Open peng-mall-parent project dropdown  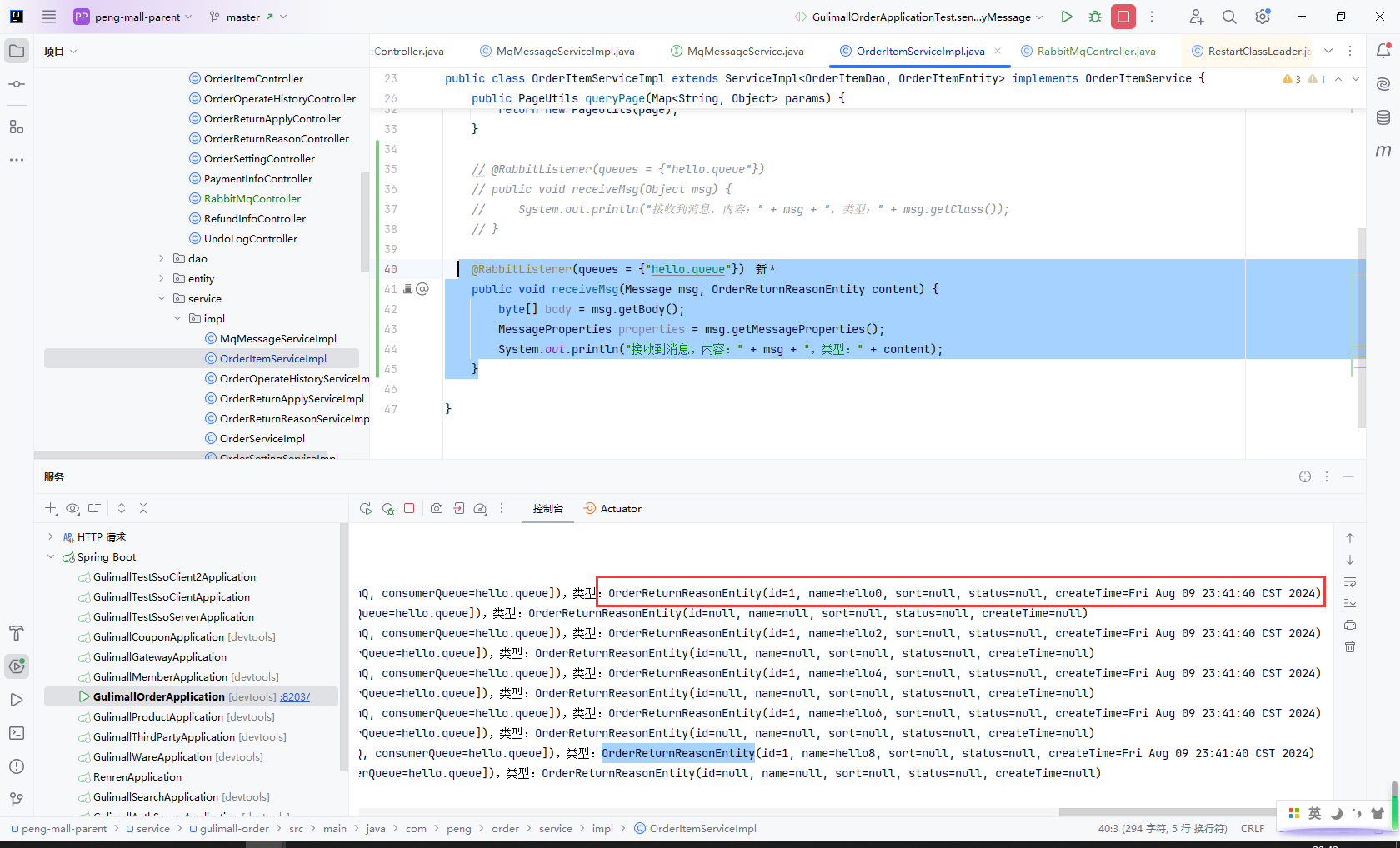[133, 17]
